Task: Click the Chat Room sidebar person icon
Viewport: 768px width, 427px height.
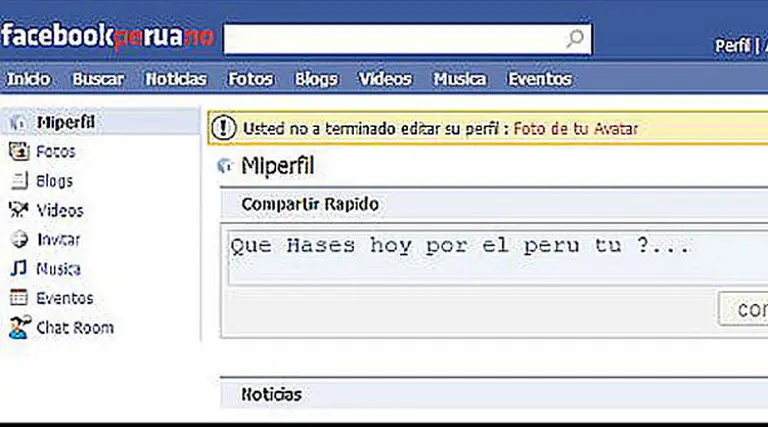Action: click(x=20, y=327)
